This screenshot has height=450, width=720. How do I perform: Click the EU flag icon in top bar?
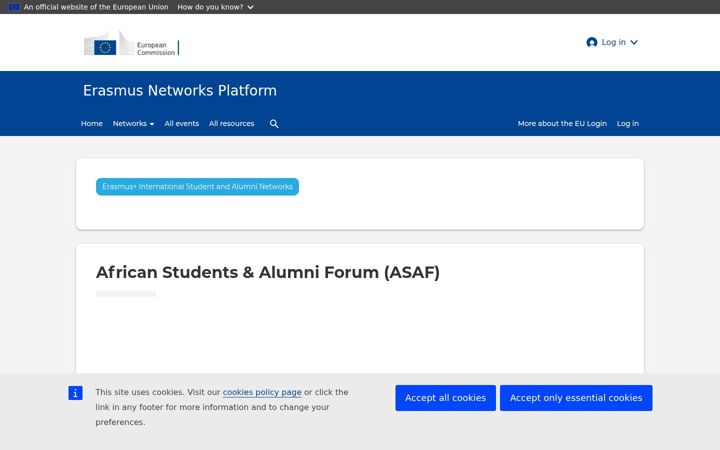[x=14, y=7]
